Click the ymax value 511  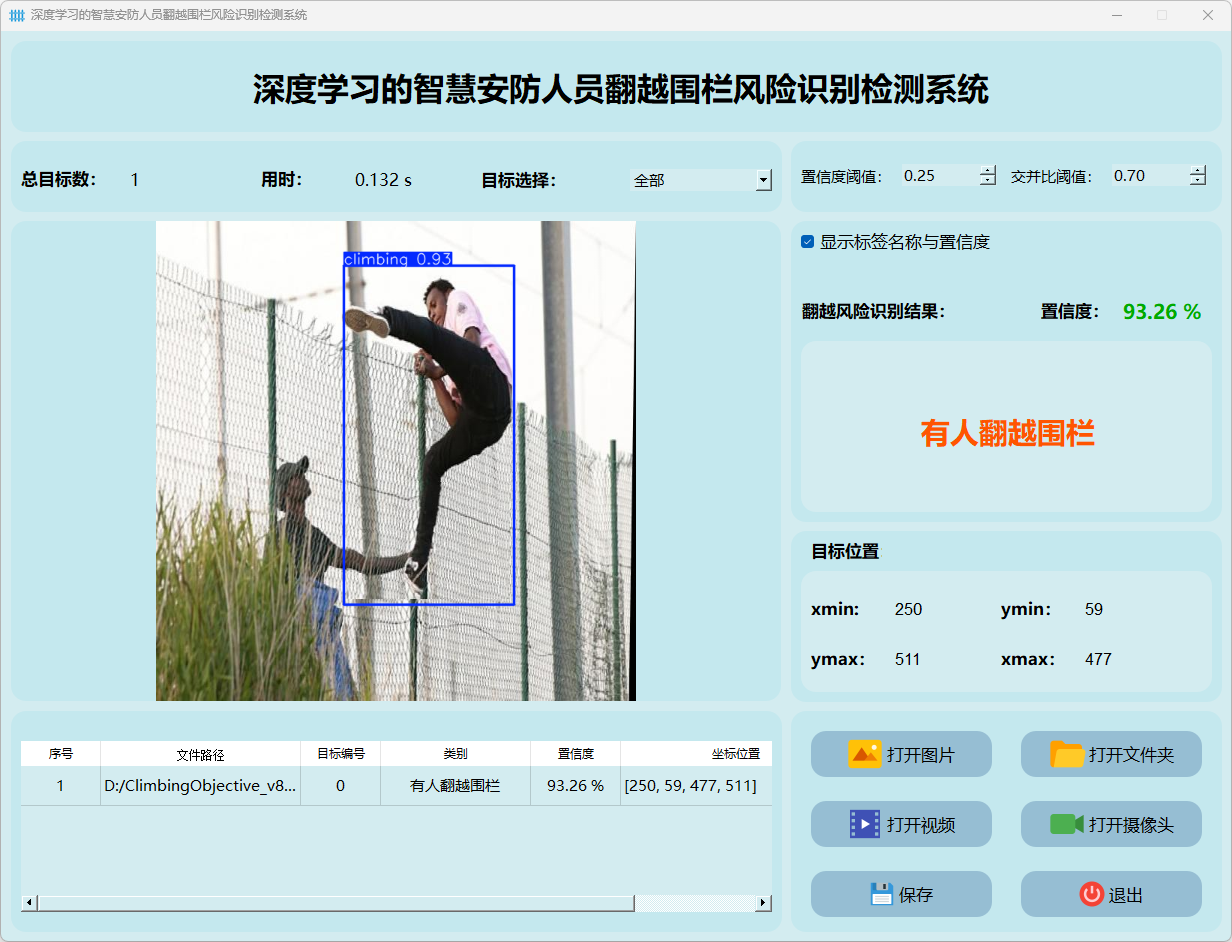click(909, 659)
